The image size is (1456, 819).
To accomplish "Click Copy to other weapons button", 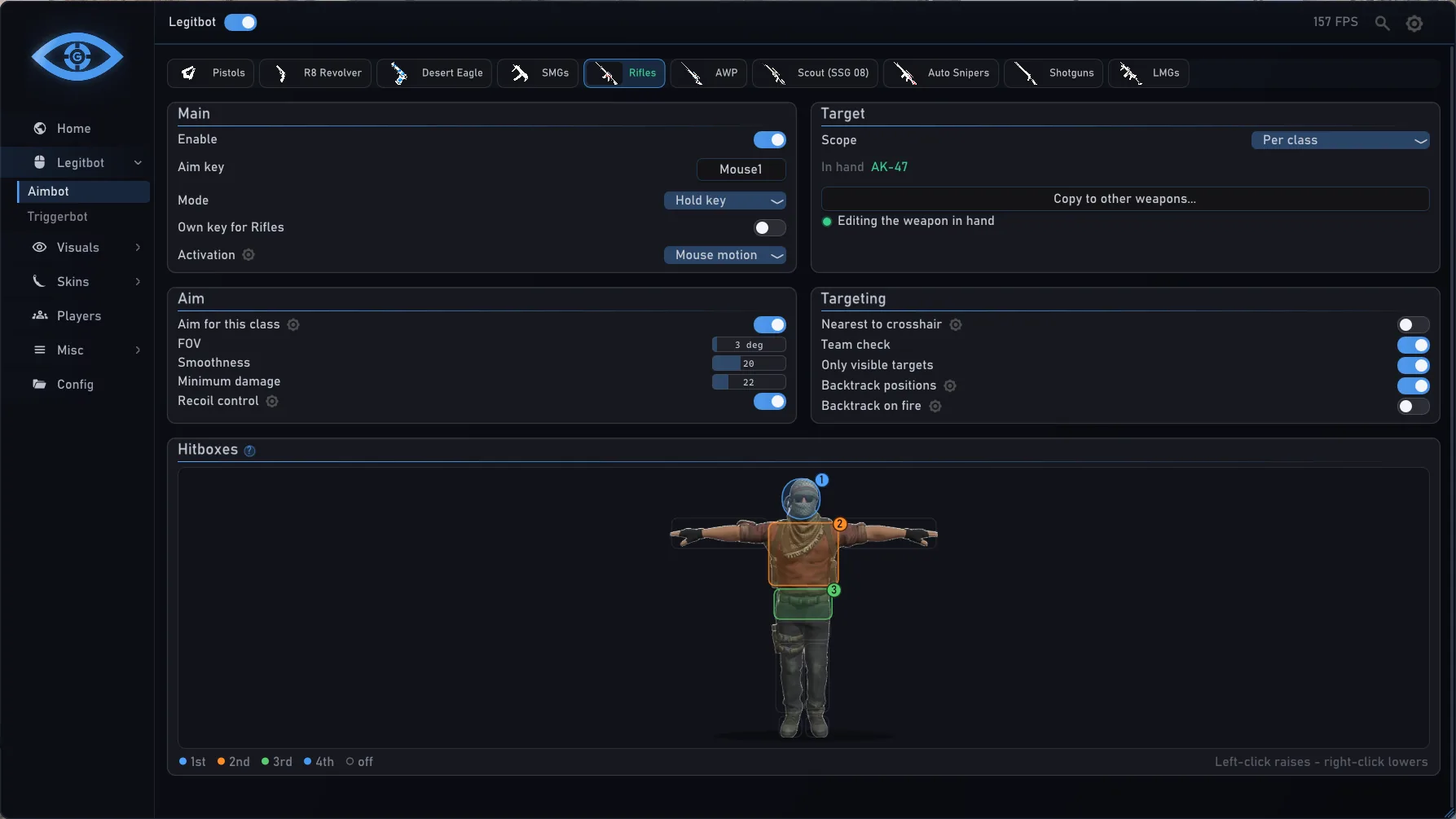I will 1125,199.
